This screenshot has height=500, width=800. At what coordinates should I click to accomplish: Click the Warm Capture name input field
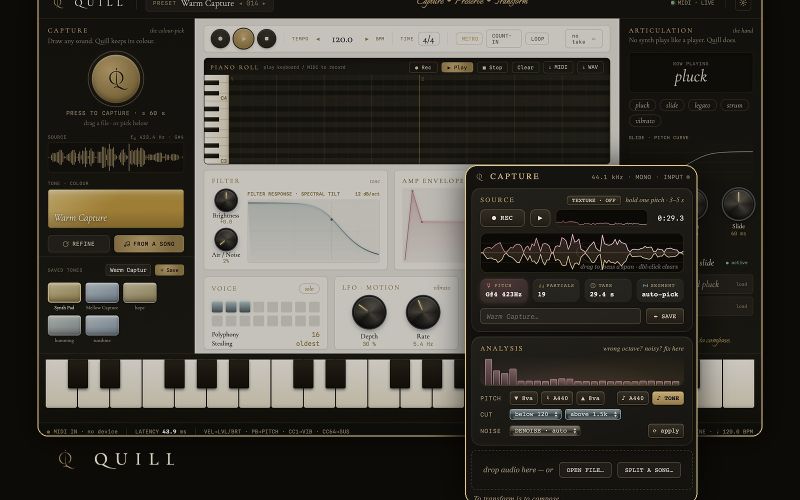(x=560, y=316)
